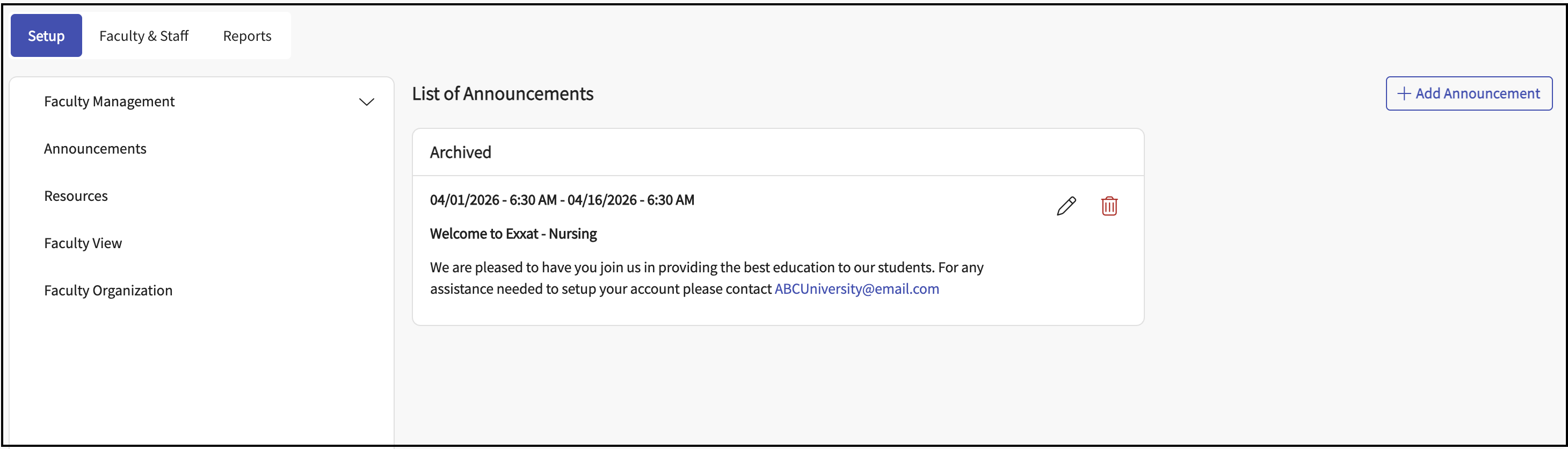
Task: Click the Faculty Management section label
Action: click(110, 102)
